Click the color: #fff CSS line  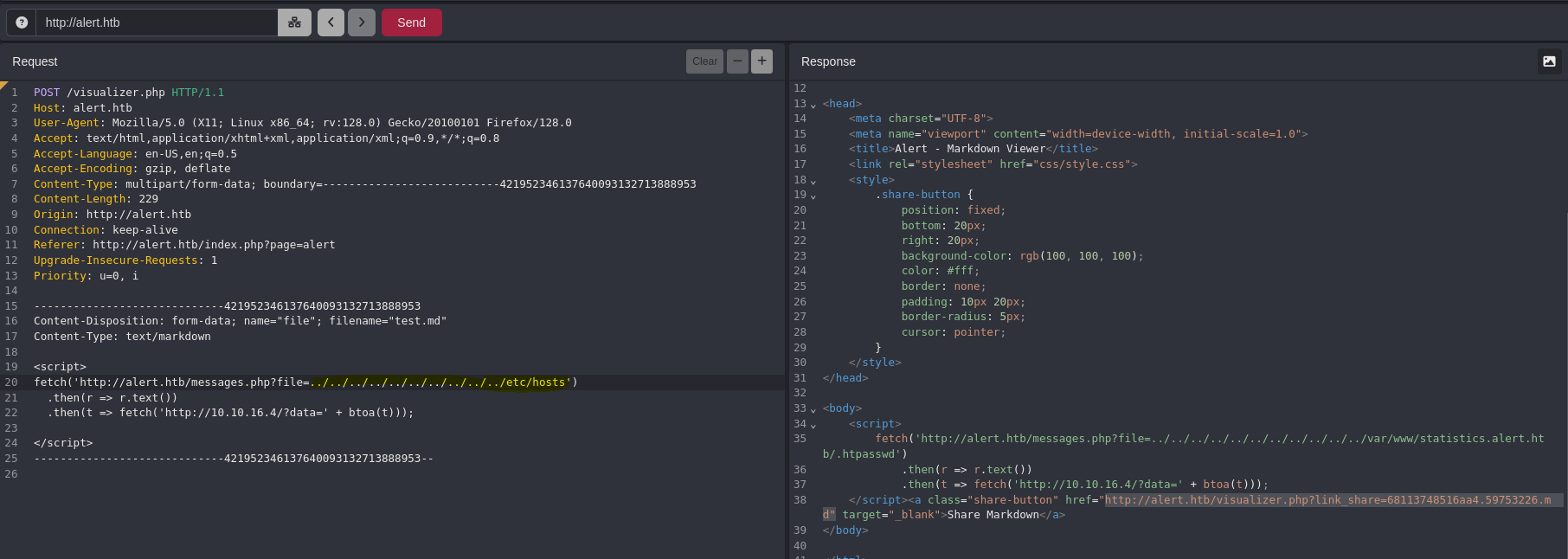coord(941,271)
